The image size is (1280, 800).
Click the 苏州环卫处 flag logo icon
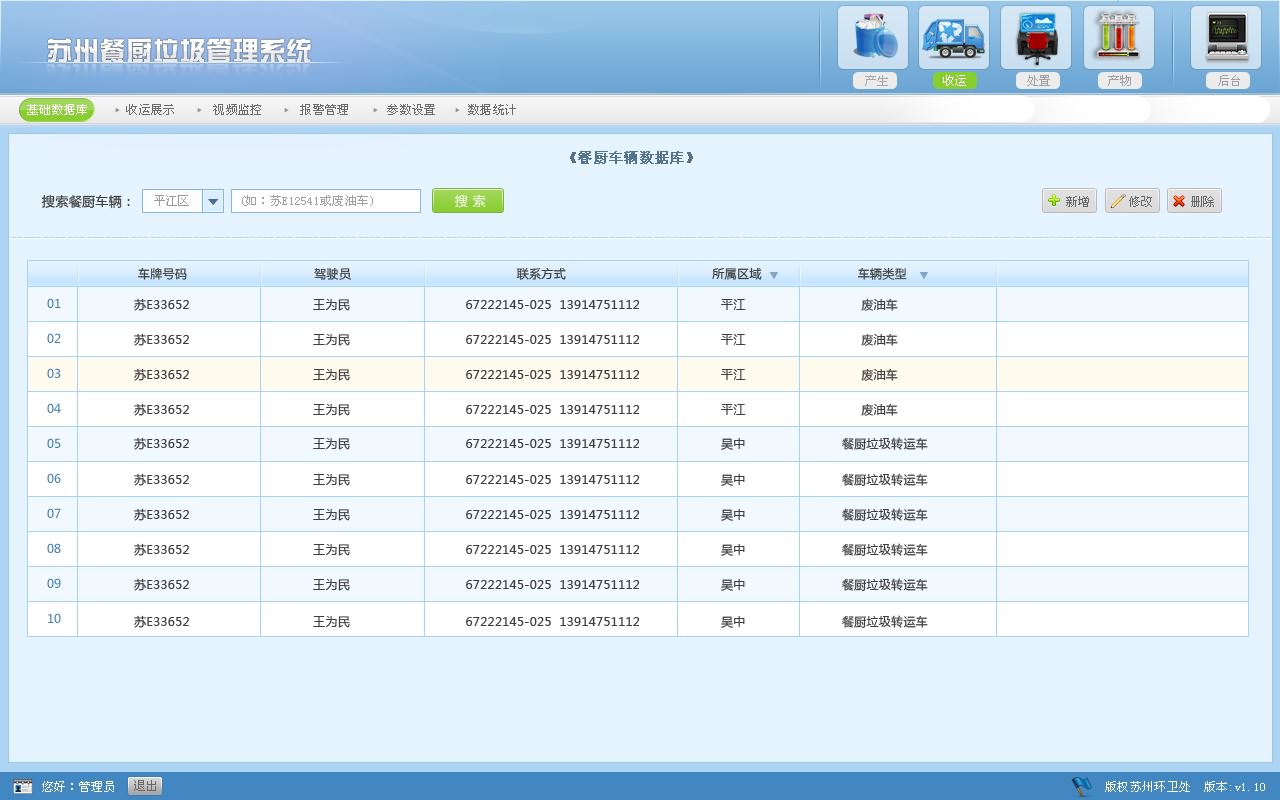pyautogui.click(x=1082, y=787)
